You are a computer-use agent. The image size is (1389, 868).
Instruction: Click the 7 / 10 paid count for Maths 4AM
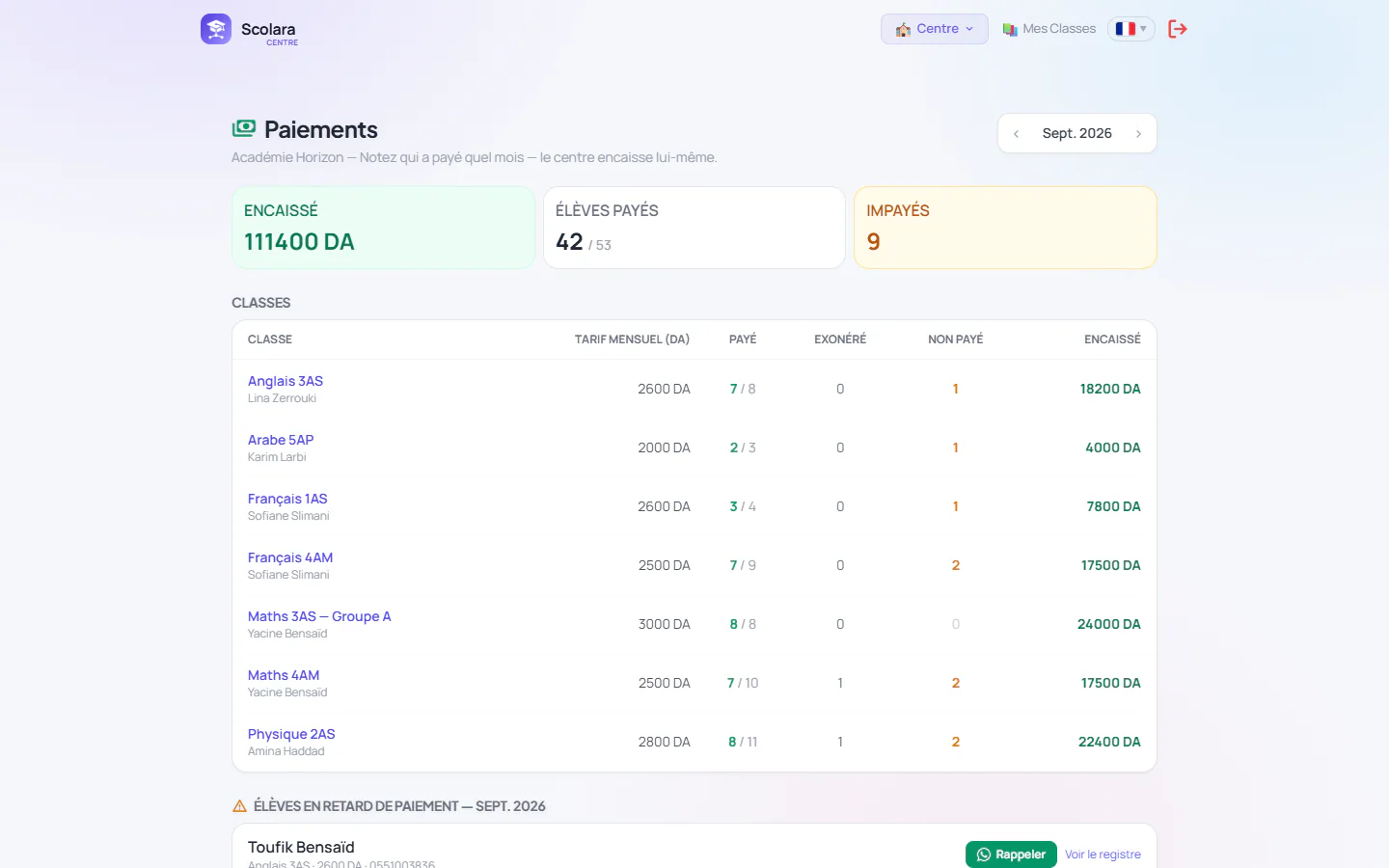coord(743,683)
